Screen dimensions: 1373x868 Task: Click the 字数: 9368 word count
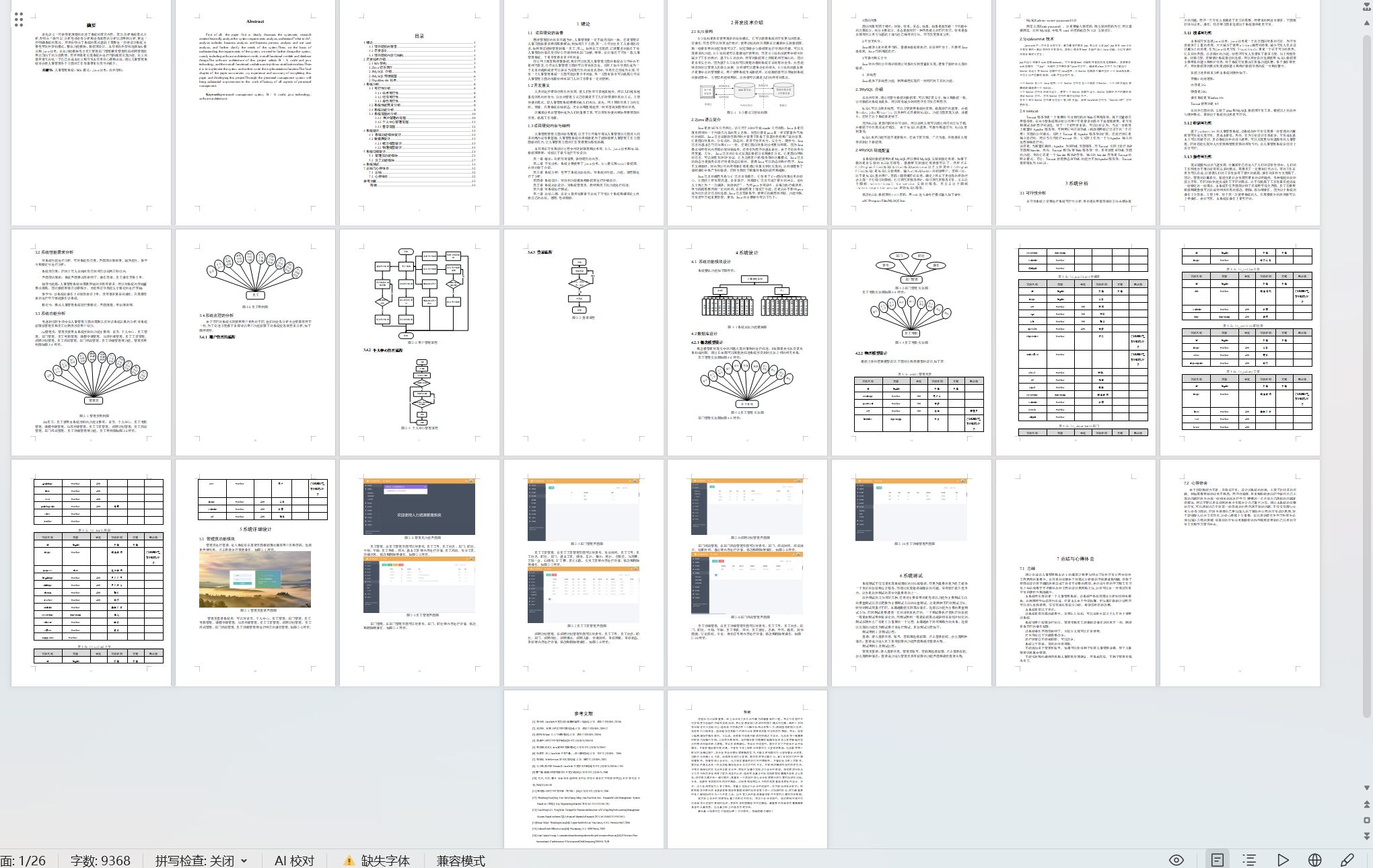(100, 861)
